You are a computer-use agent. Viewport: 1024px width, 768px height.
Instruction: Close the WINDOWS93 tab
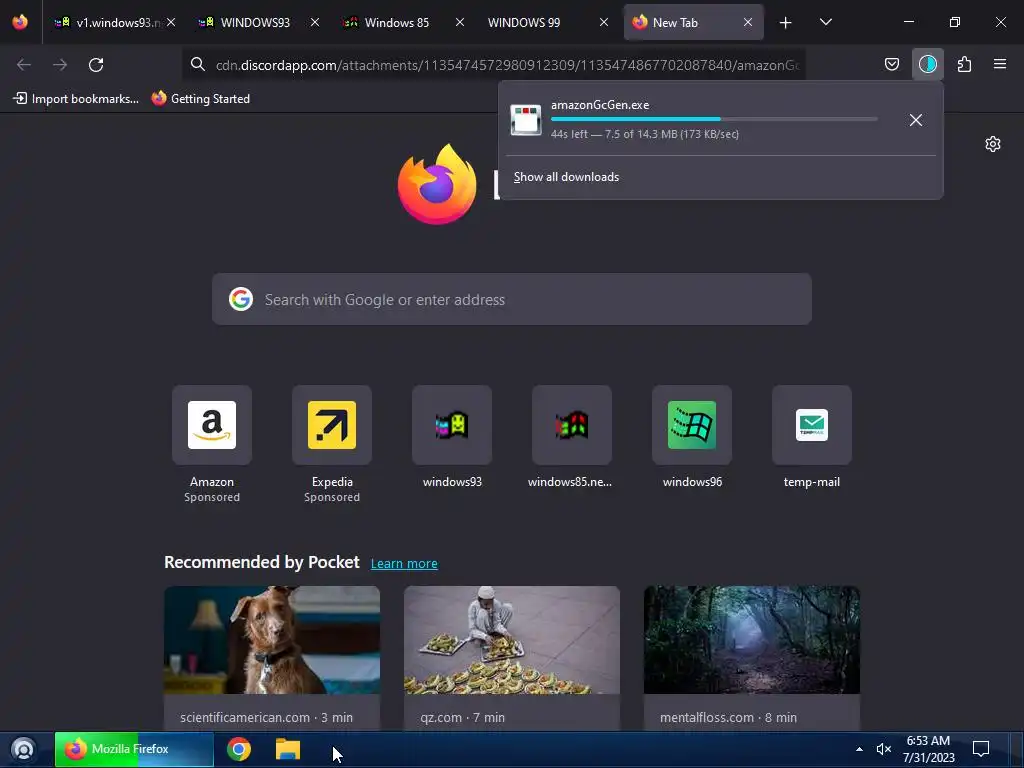(x=315, y=22)
